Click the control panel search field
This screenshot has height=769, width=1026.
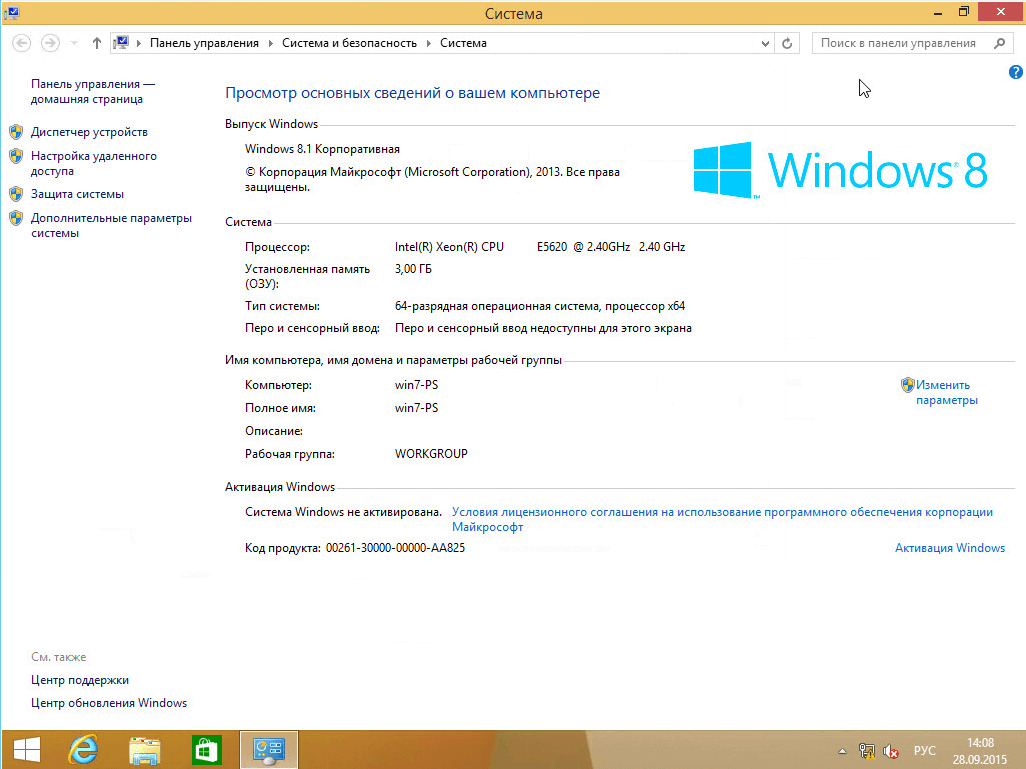point(898,43)
